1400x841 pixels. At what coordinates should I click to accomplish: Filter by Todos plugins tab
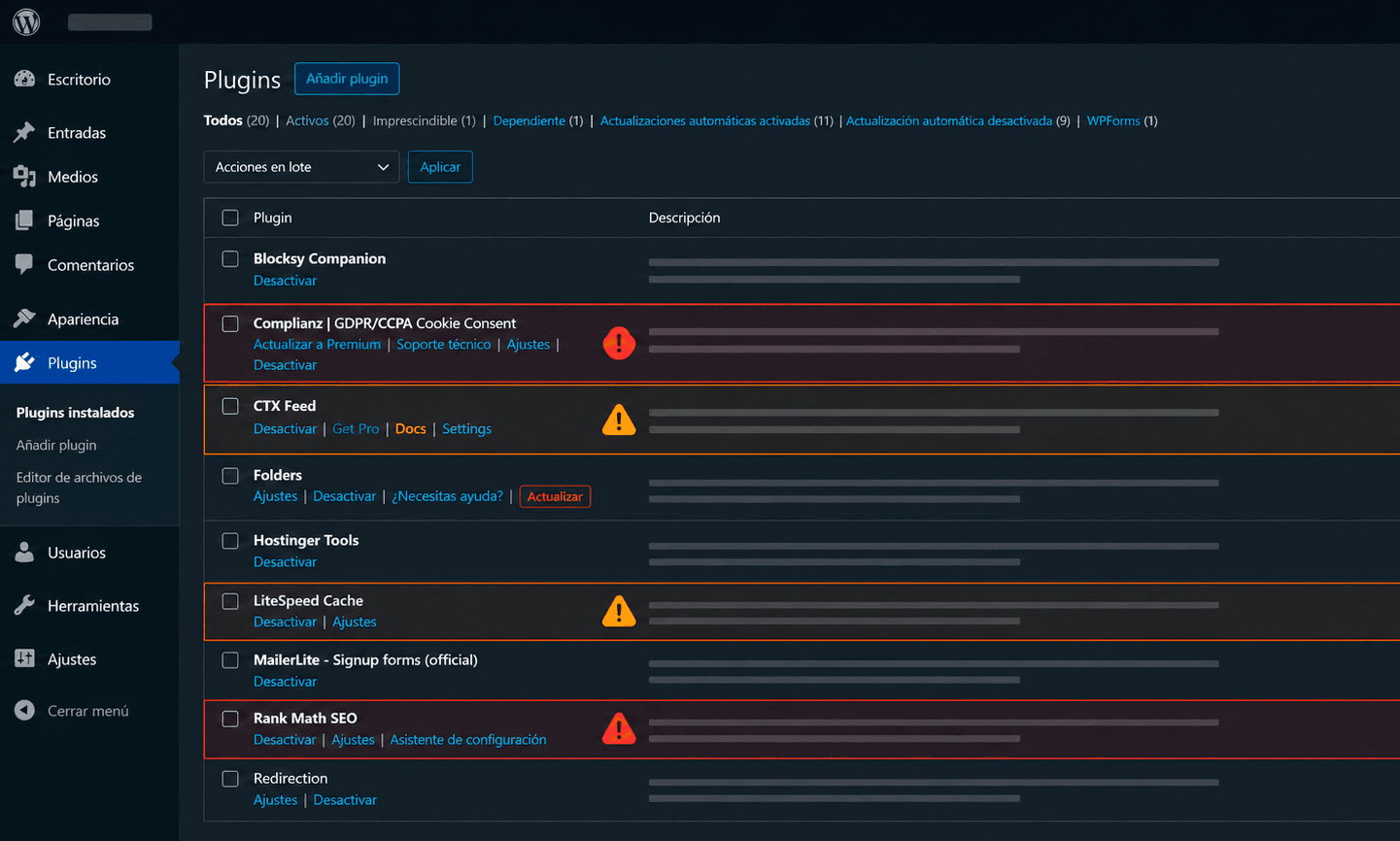(x=222, y=120)
